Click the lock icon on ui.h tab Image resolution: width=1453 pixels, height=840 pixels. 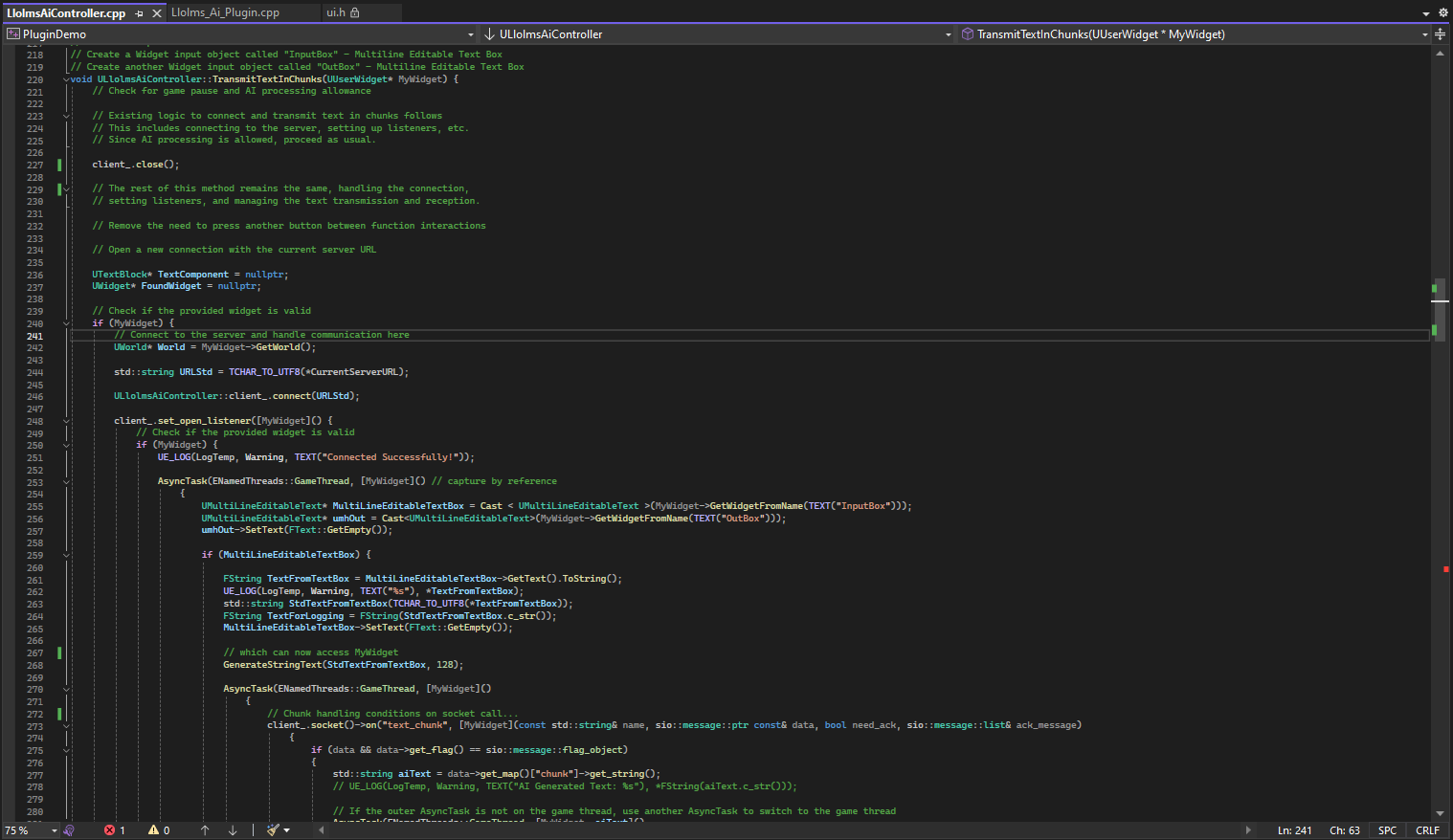pyautogui.click(x=355, y=12)
